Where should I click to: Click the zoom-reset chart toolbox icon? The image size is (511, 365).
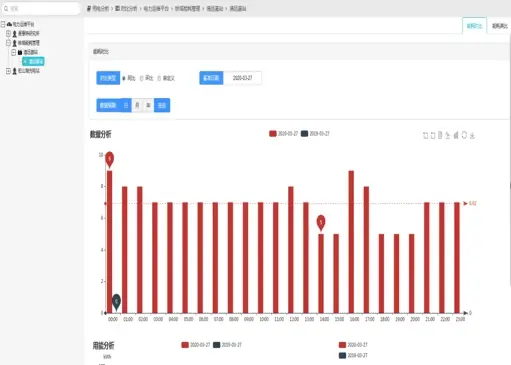point(433,135)
